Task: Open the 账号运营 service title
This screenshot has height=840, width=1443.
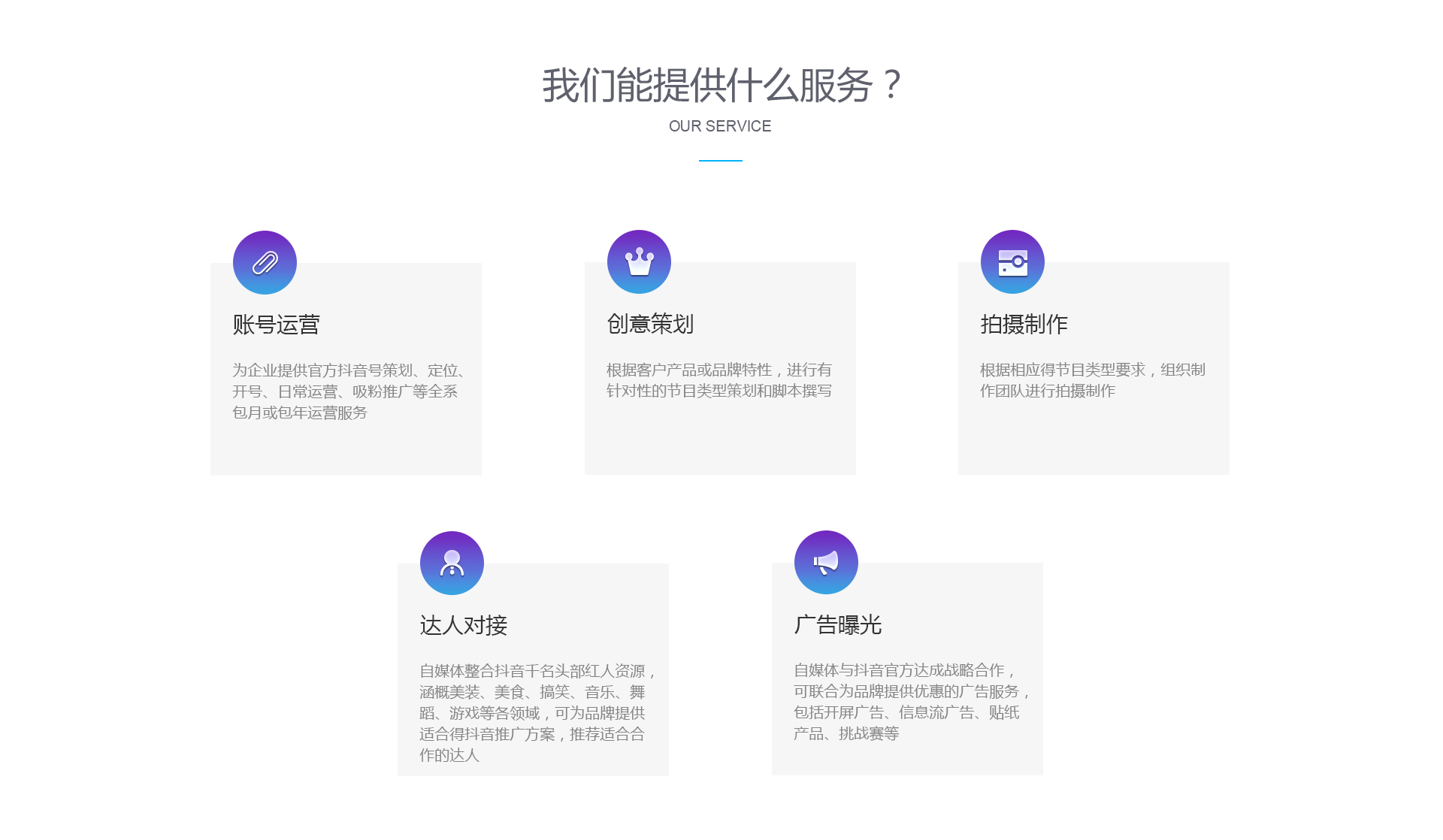Action: (x=276, y=325)
